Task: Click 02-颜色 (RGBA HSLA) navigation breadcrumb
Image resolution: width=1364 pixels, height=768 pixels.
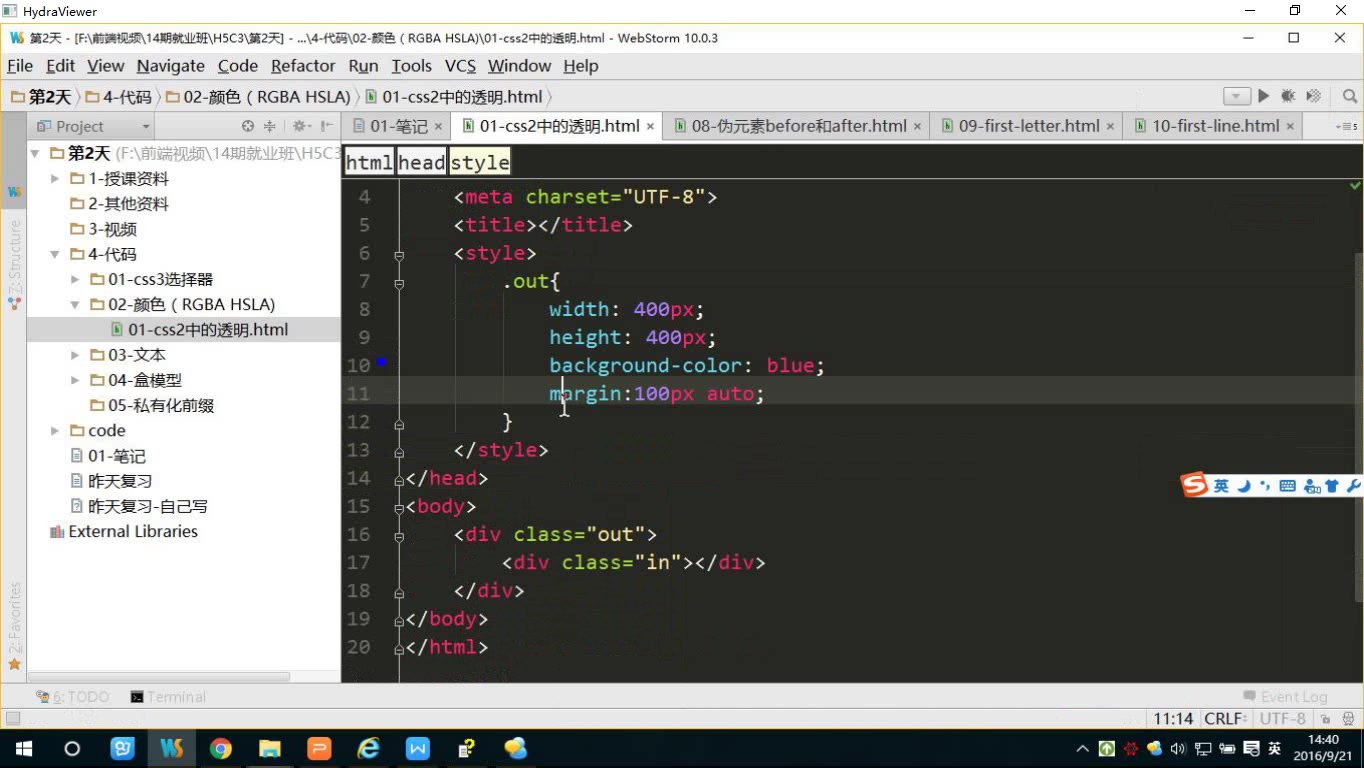Action: (258, 97)
